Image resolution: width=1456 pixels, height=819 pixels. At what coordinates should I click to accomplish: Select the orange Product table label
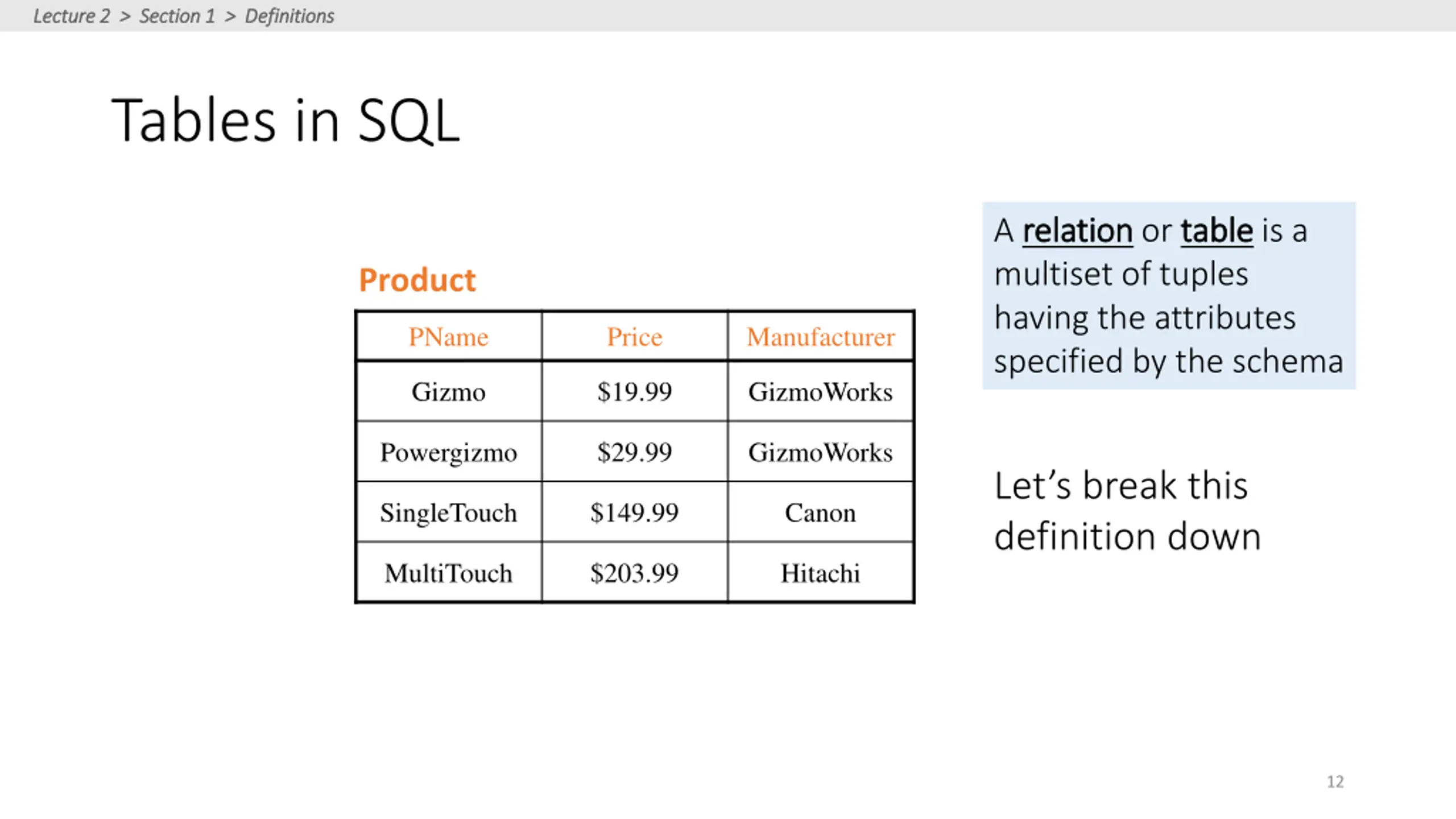(417, 280)
